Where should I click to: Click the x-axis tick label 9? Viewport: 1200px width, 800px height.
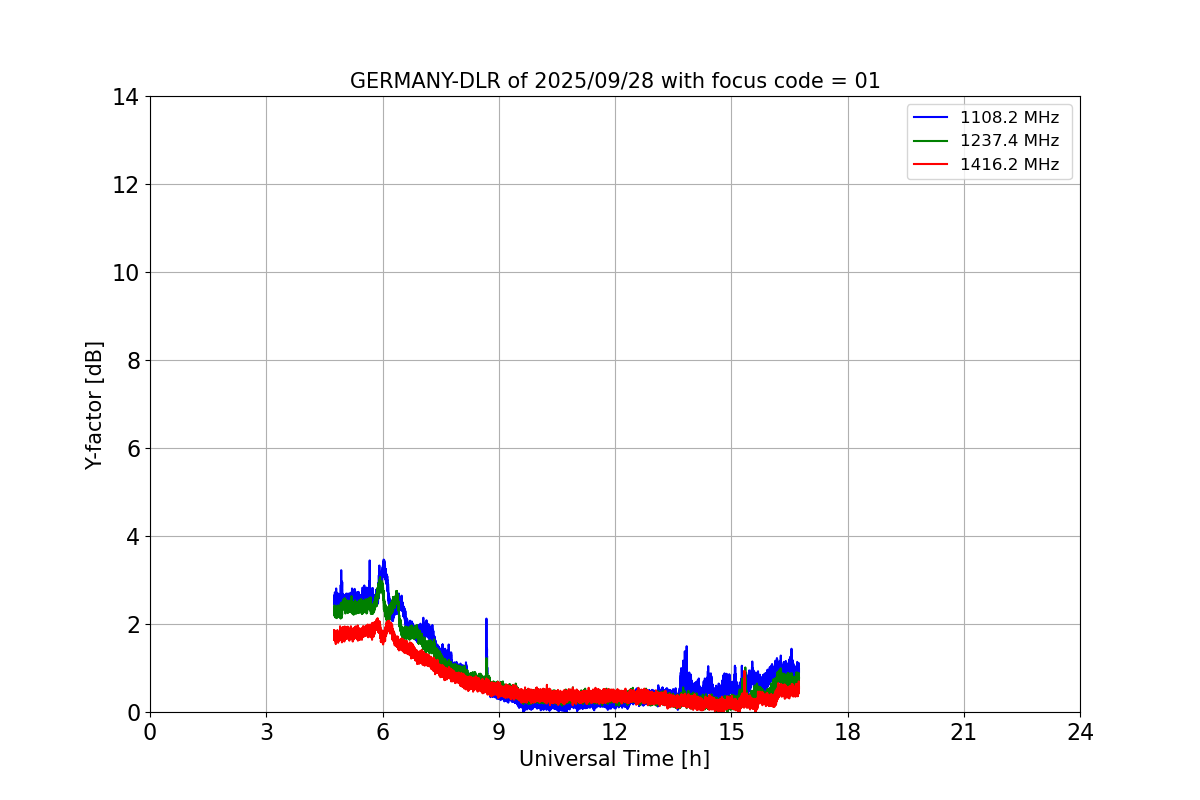click(x=499, y=732)
